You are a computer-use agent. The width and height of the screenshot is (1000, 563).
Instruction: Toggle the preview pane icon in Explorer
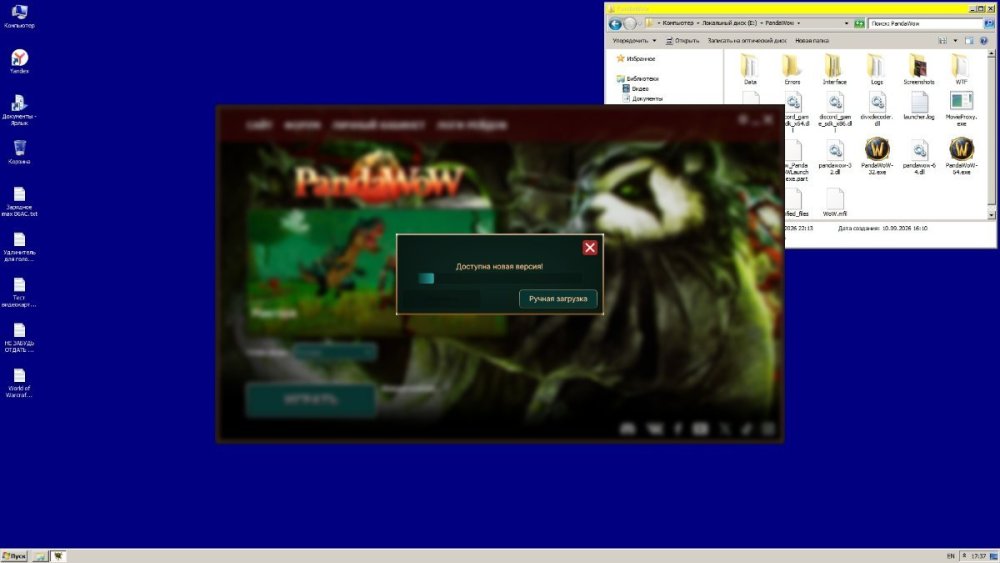pyautogui.click(x=969, y=41)
